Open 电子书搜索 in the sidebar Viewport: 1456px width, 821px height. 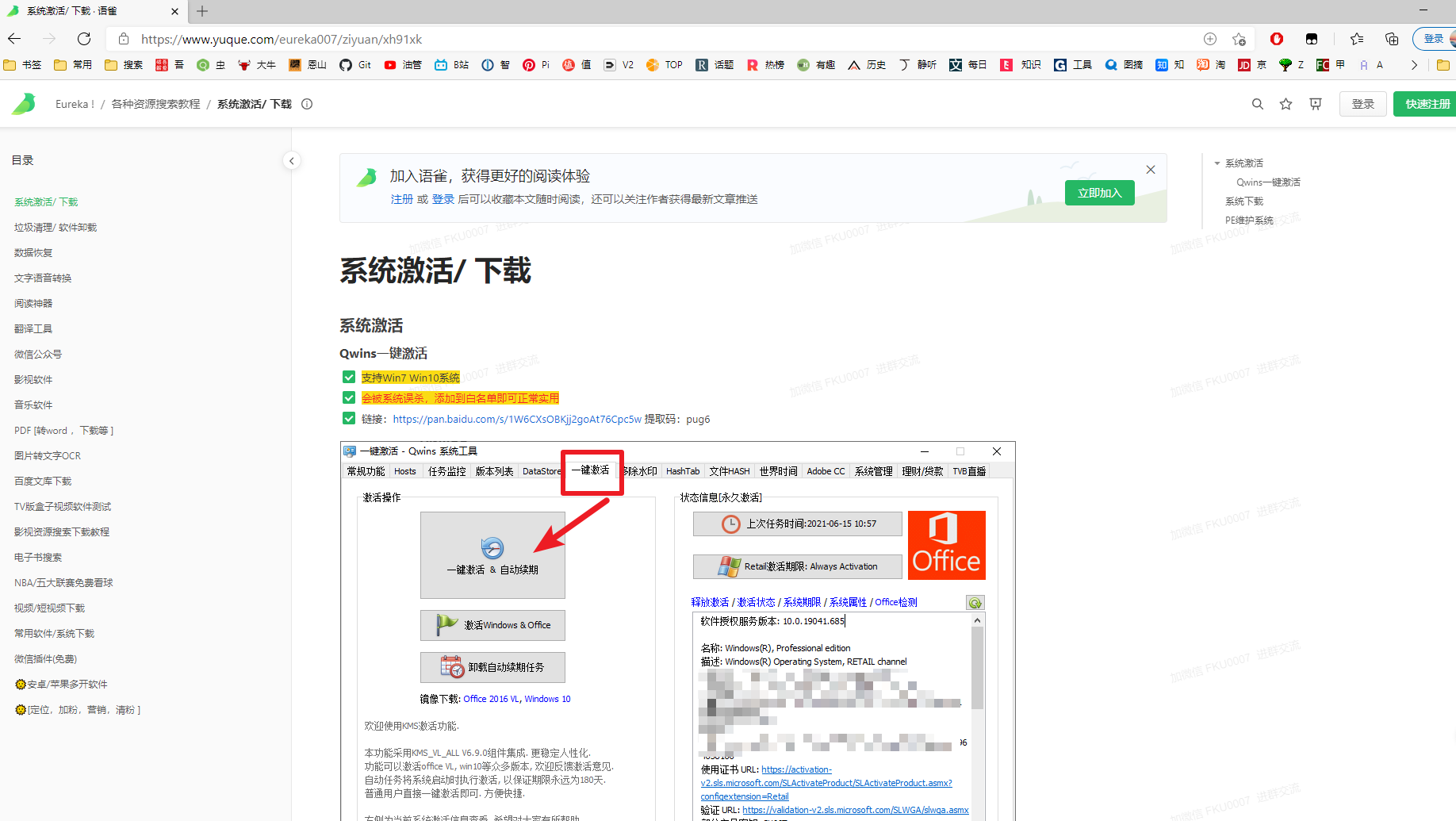click(x=38, y=558)
